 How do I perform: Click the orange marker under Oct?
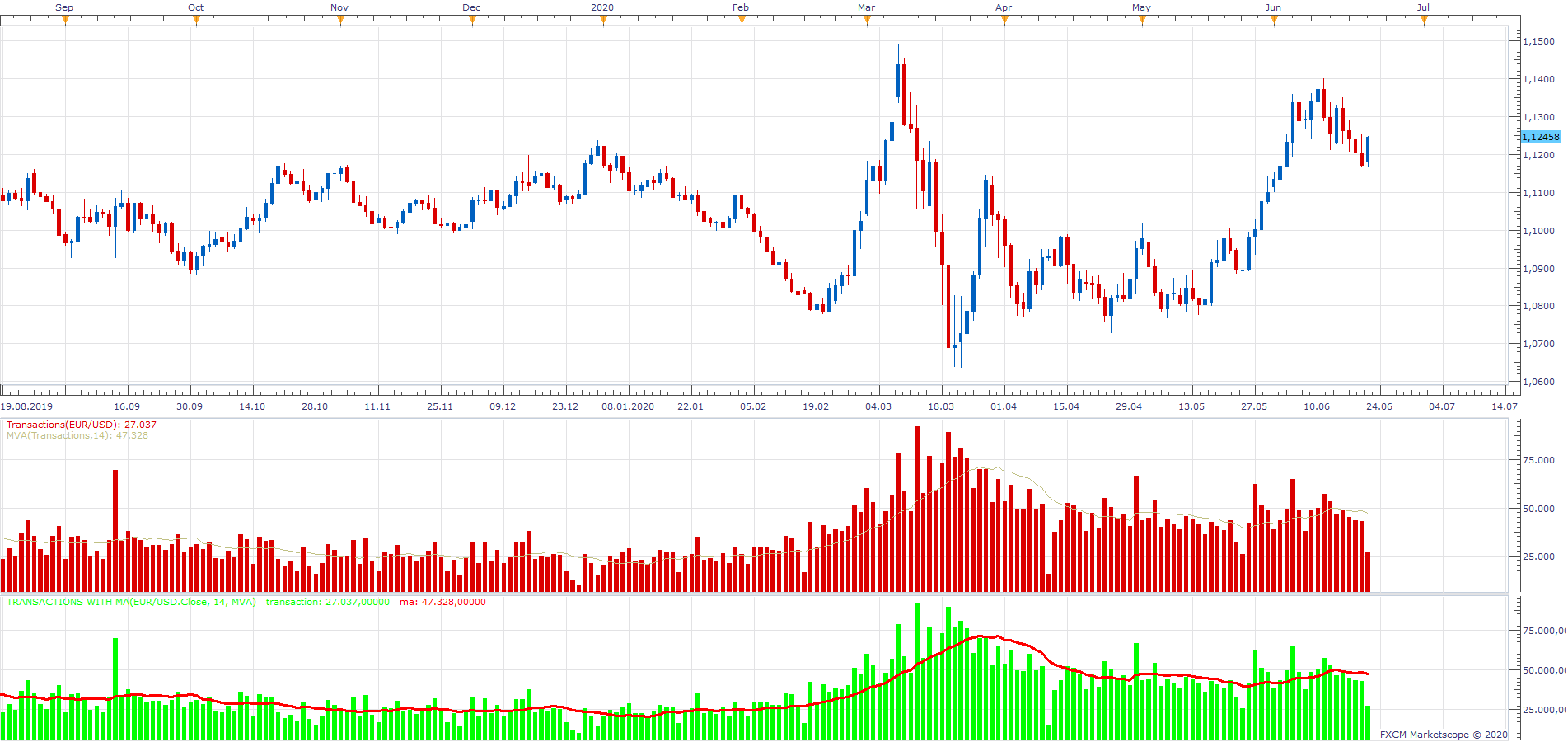pos(196,20)
